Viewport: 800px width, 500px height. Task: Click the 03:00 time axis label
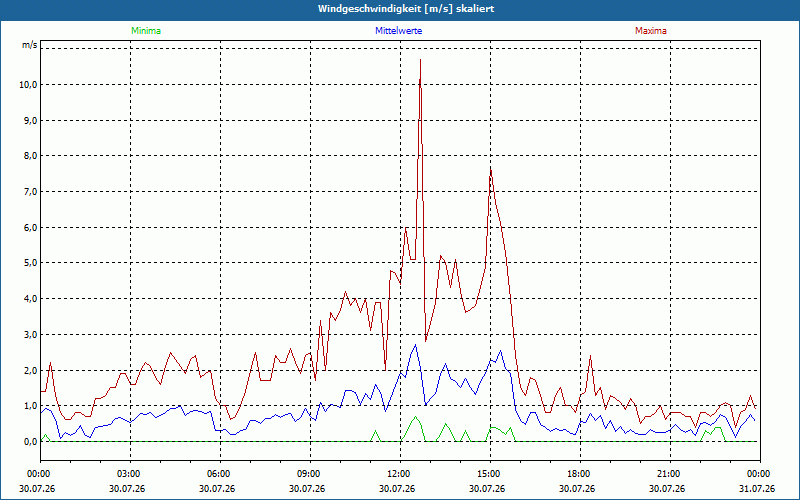point(131,474)
